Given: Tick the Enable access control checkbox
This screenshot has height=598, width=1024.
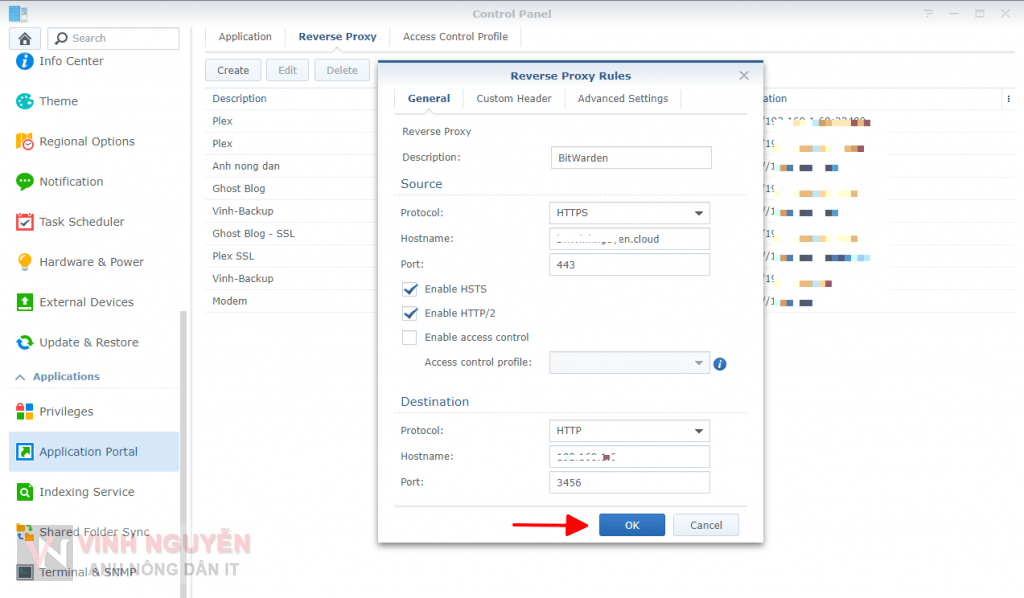Looking at the screenshot, I should pyautogui.click(x=410, y=338).
